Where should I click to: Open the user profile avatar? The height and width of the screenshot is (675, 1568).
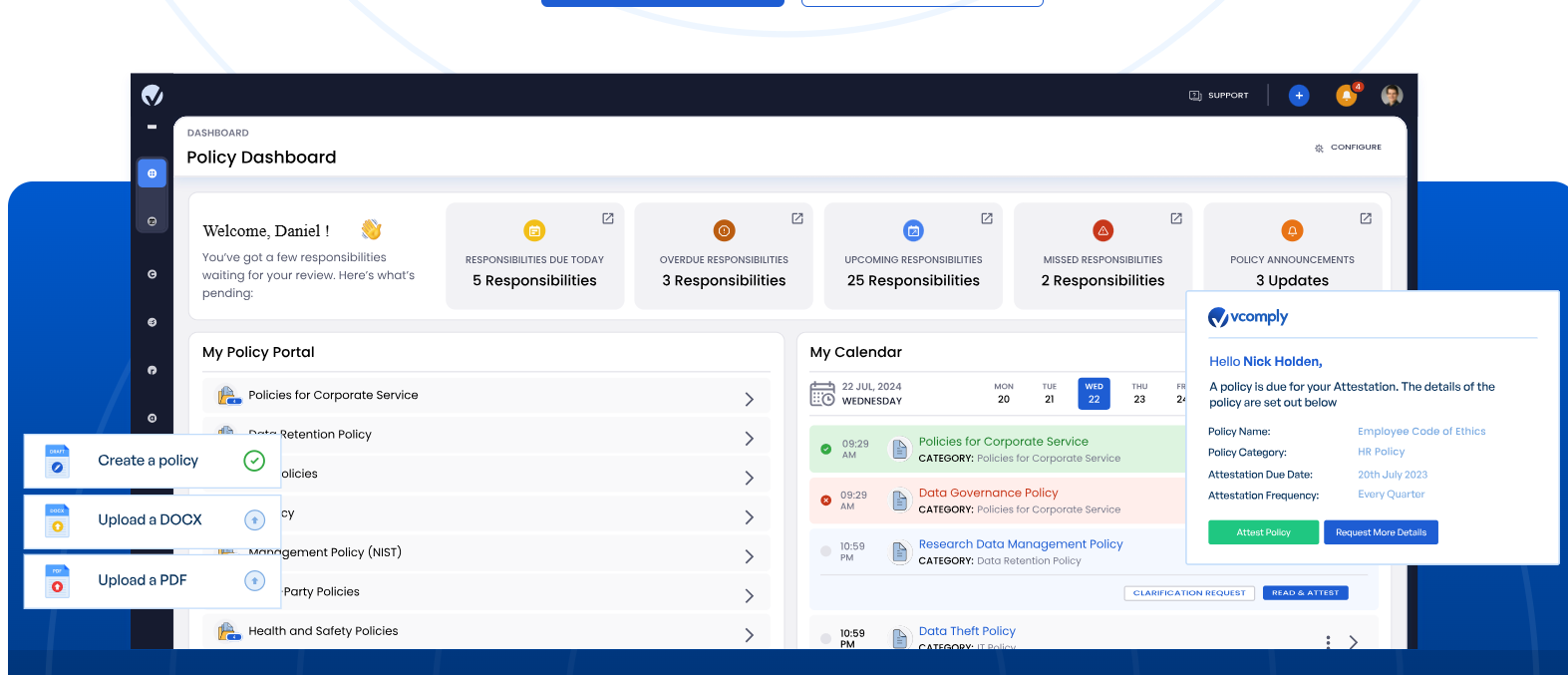coord(1392,96)
